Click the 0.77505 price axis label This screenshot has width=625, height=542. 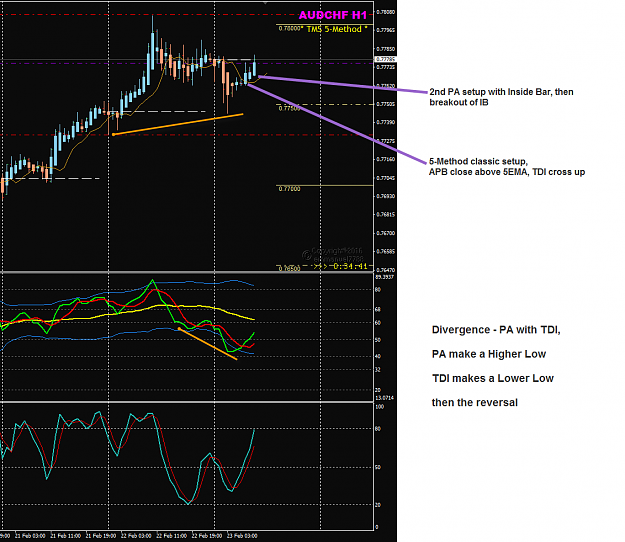pos(385,104)
